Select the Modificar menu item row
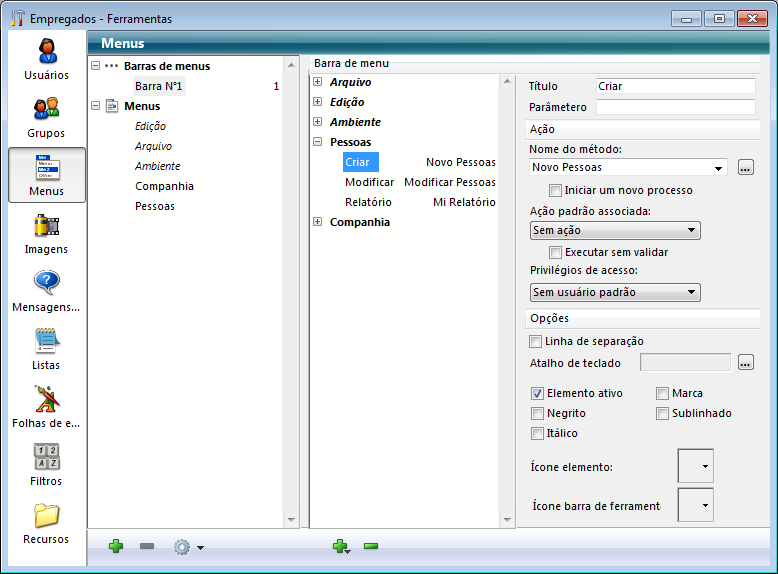 coord(369,182)
